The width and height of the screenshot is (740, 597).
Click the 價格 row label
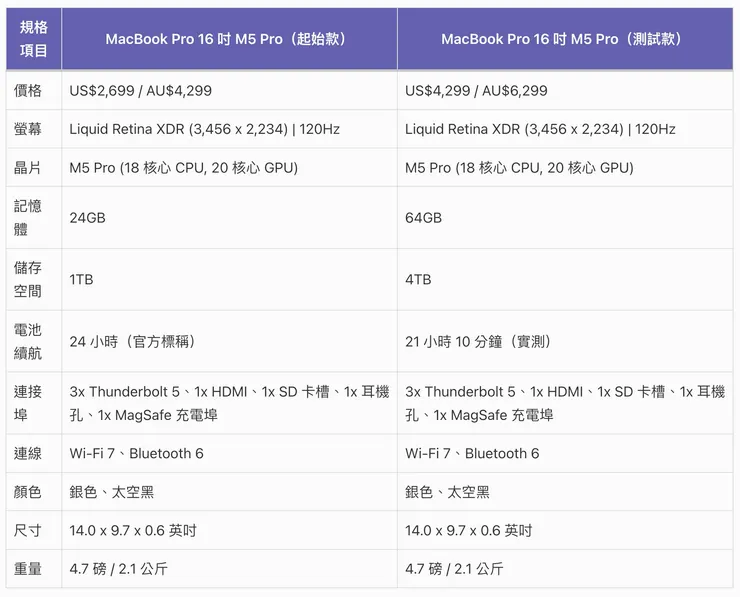click(x=29, y=91)
